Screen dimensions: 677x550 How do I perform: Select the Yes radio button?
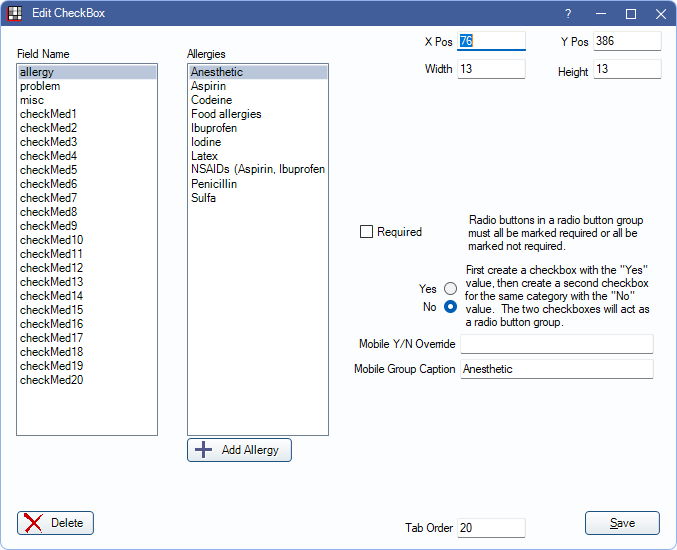[450, 289]
